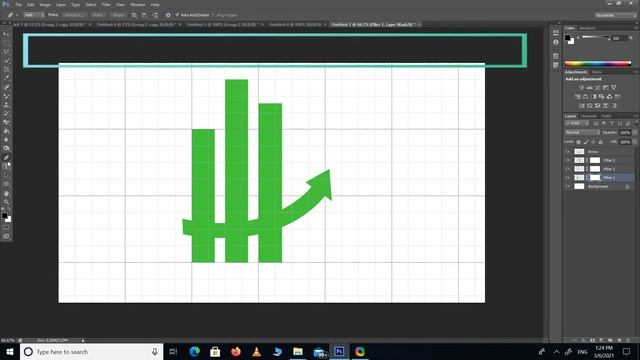This screenshot has width=640, height=360.
Task: Open the Kind filter dropdown
Action: [577, 123]
